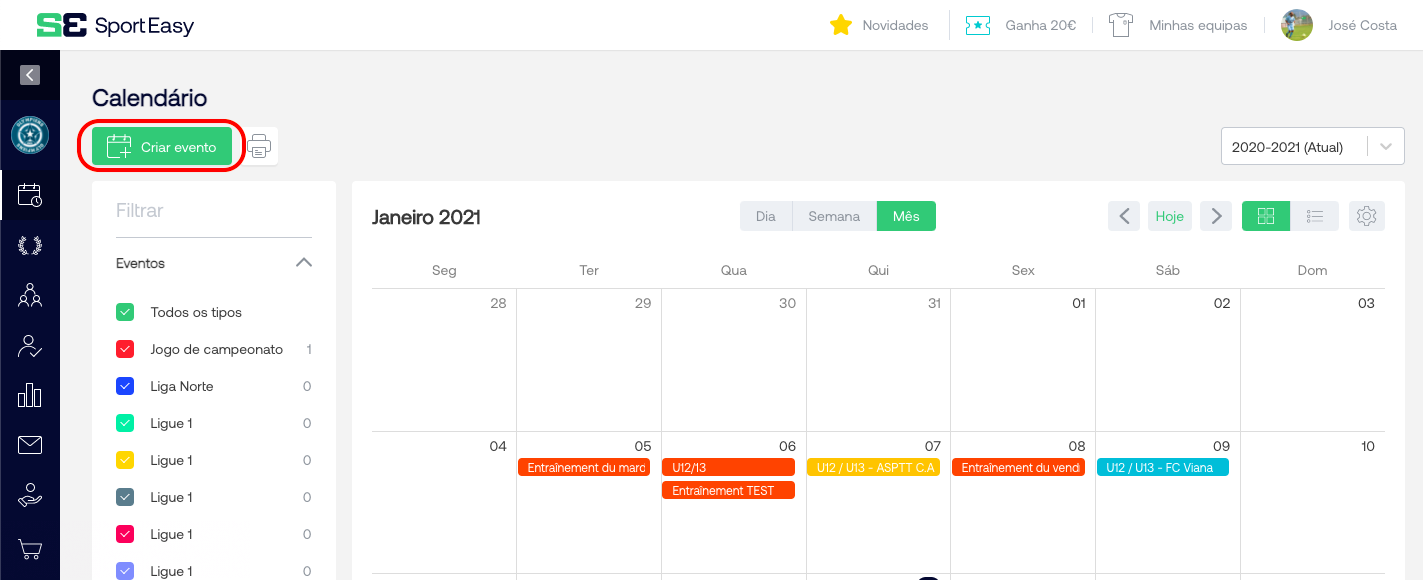Uncheck the Todos os tipos checkbox

pyautogui.click(x=125, y=312)
